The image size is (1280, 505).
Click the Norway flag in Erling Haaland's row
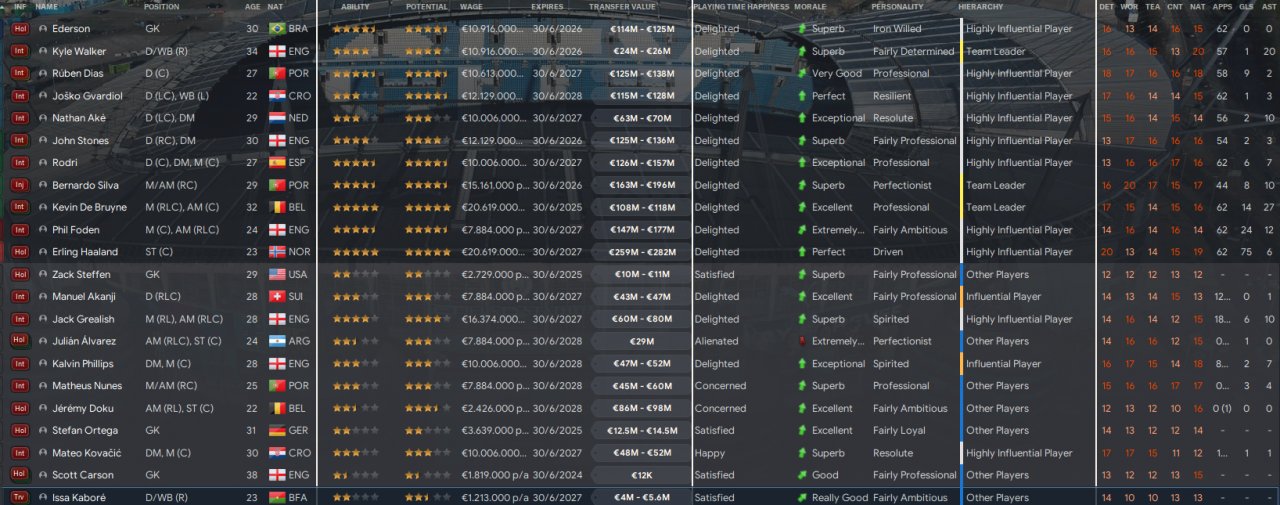277,252
